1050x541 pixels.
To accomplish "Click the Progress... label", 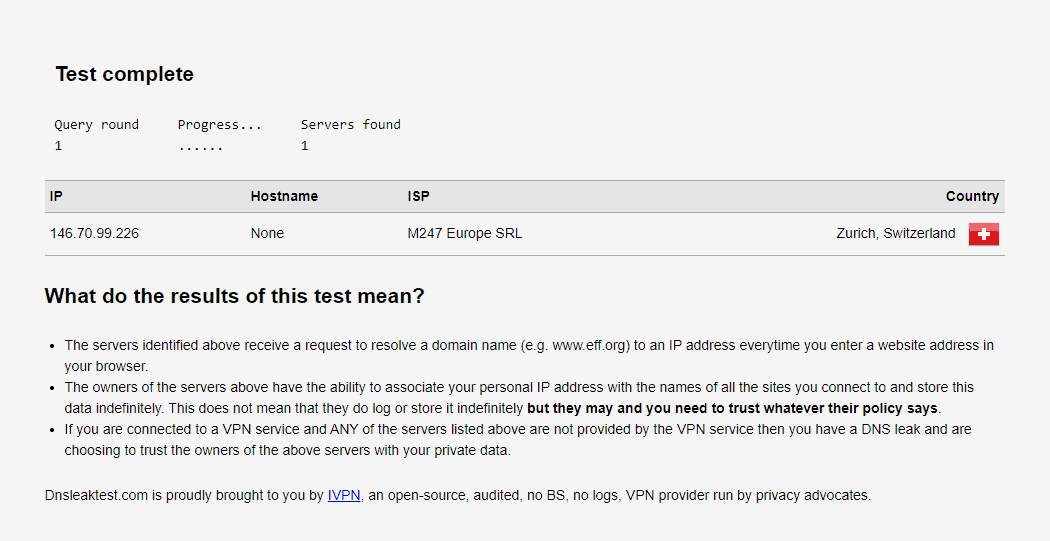I will click(x=220, y=125).
